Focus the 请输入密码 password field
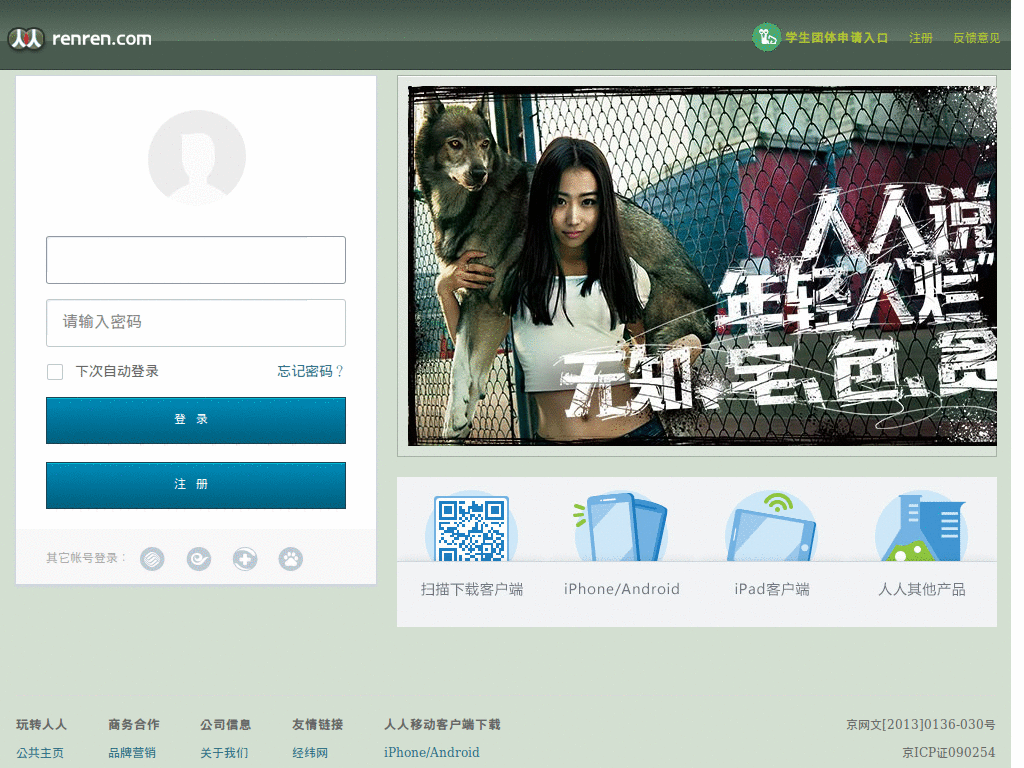Screen dimensions: 1024x768 point(196,323)
